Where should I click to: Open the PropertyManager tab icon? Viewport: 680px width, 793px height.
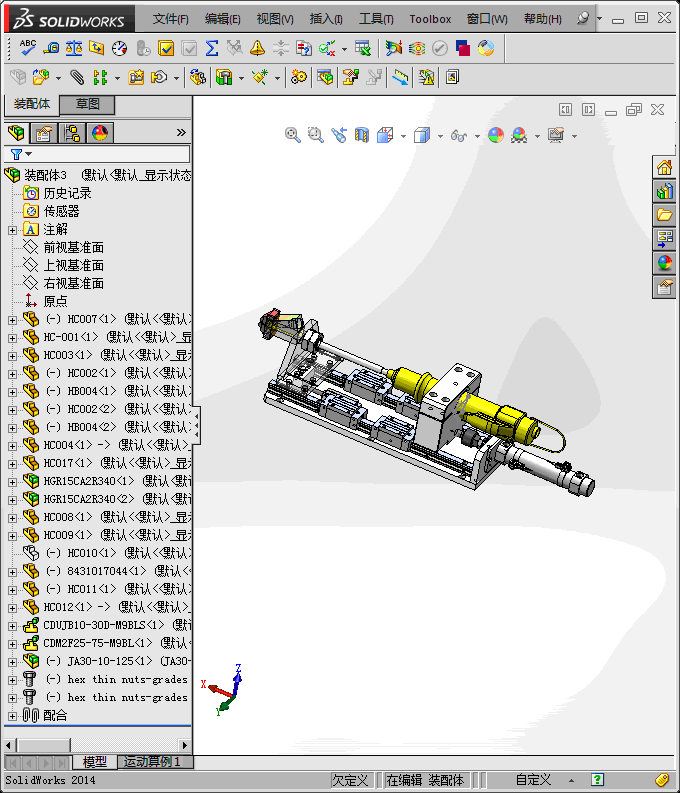click(x=43, y=134)
